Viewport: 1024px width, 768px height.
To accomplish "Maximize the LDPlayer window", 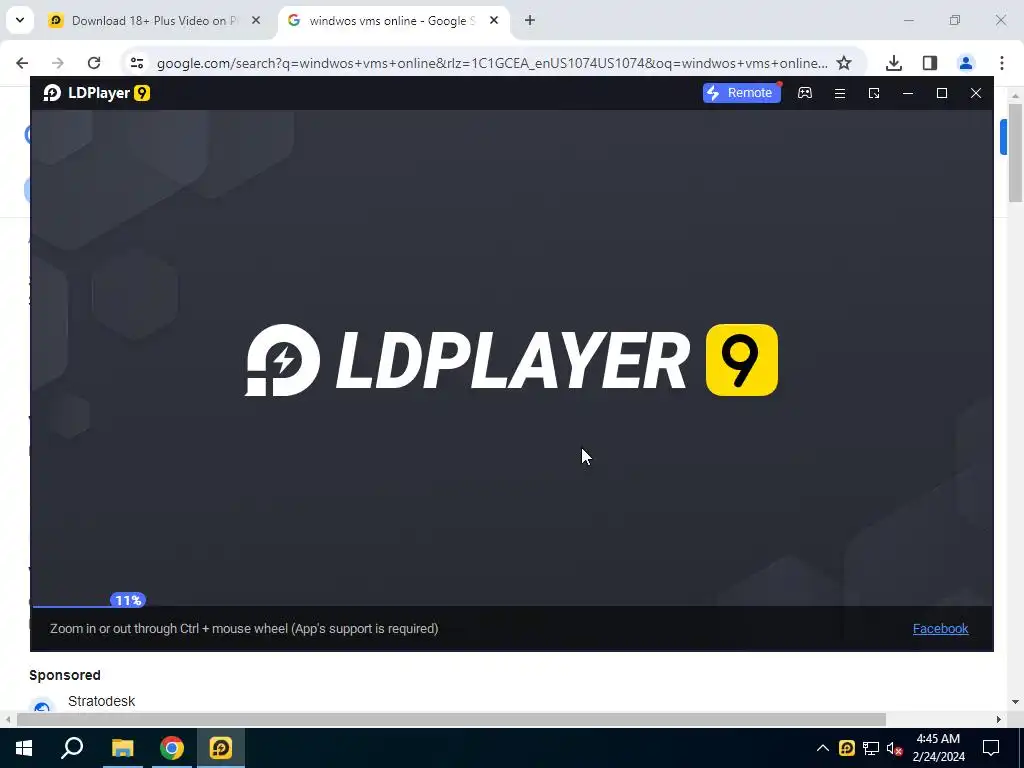I will 942,93.
